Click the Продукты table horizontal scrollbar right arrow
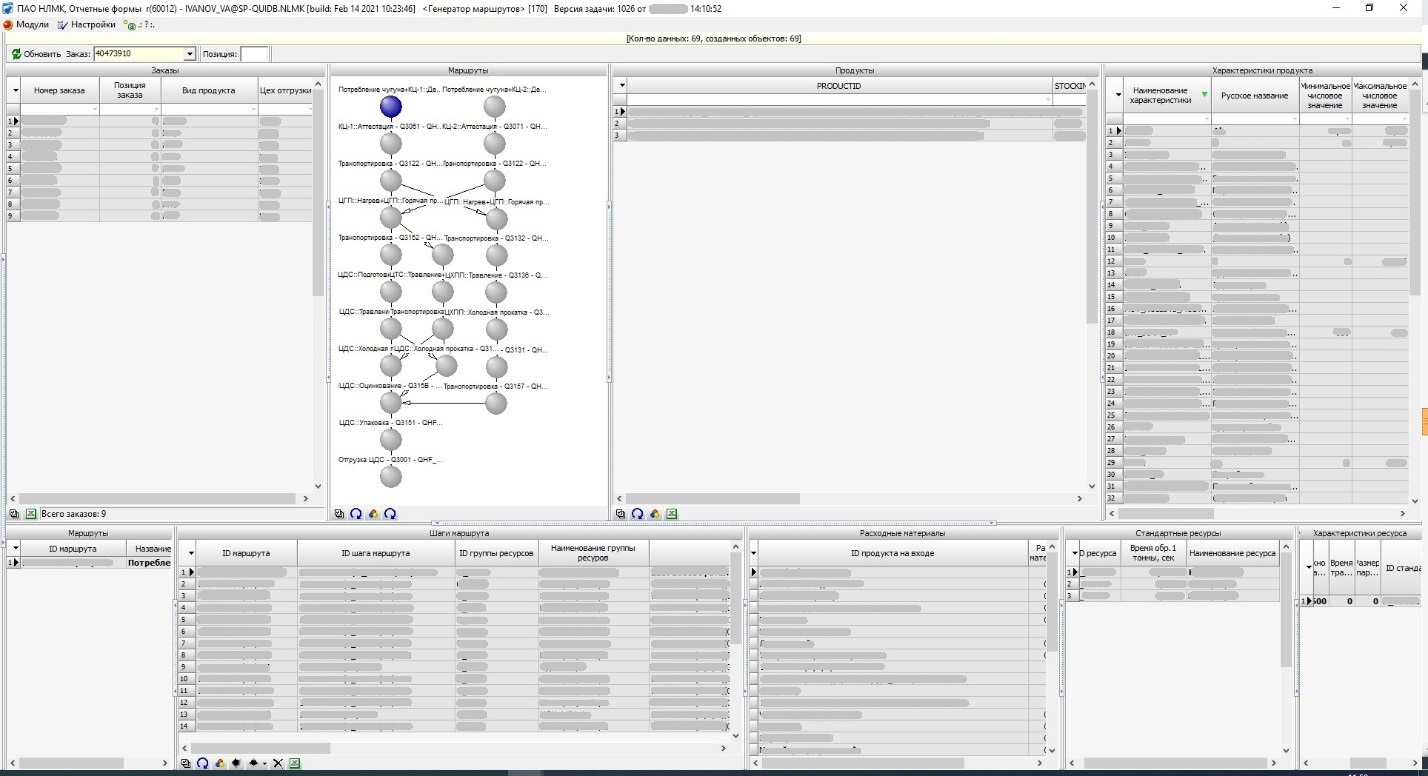 pos(1080,498)
